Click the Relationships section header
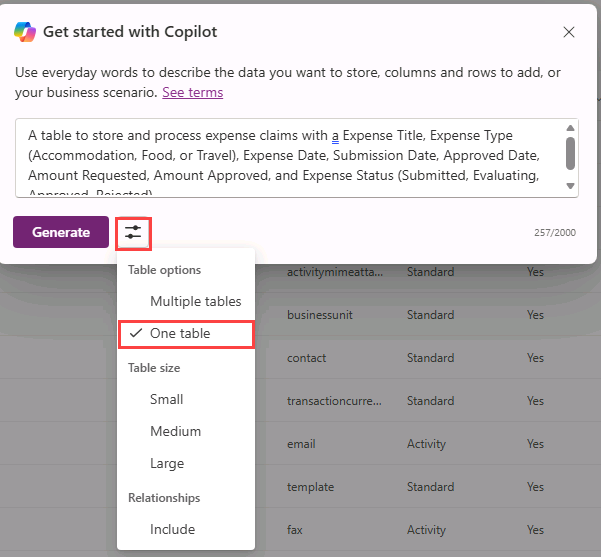The width and height of the screenshot is (601, 557). (164, 498)
